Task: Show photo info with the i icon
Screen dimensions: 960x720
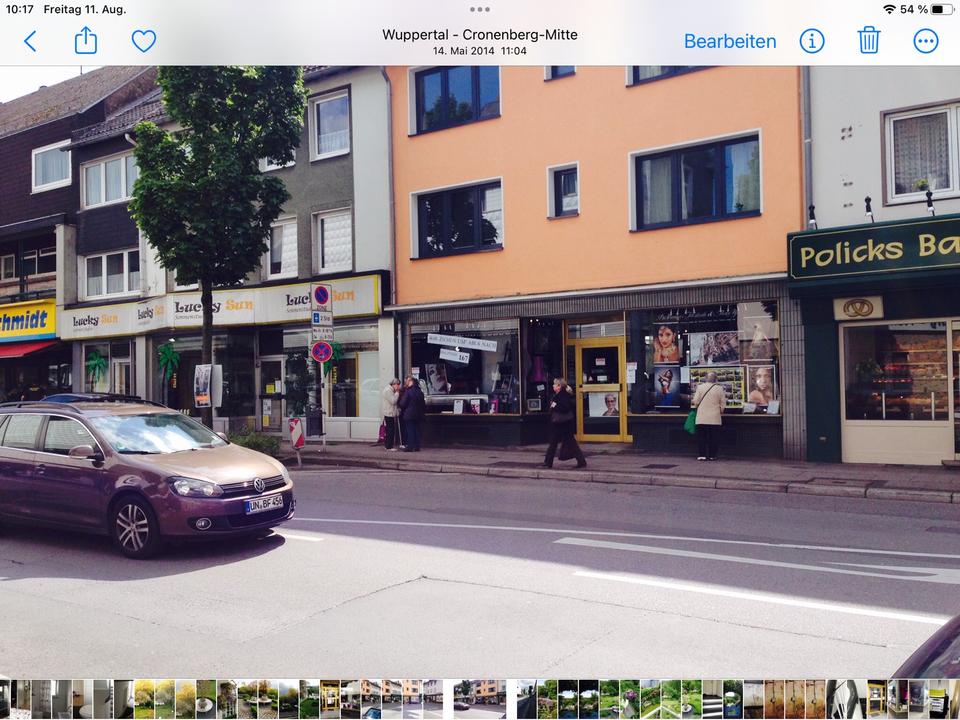Action: [812, 41]
